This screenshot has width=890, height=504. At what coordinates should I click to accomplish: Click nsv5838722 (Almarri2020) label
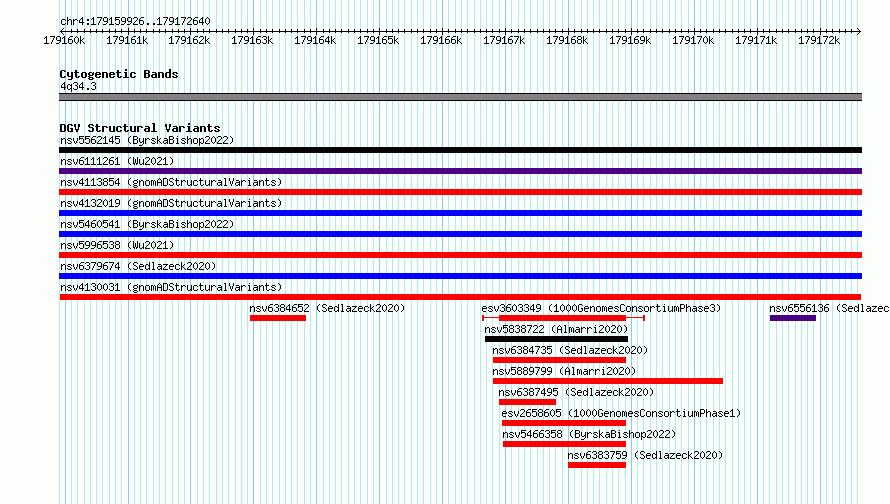(556, 329)
